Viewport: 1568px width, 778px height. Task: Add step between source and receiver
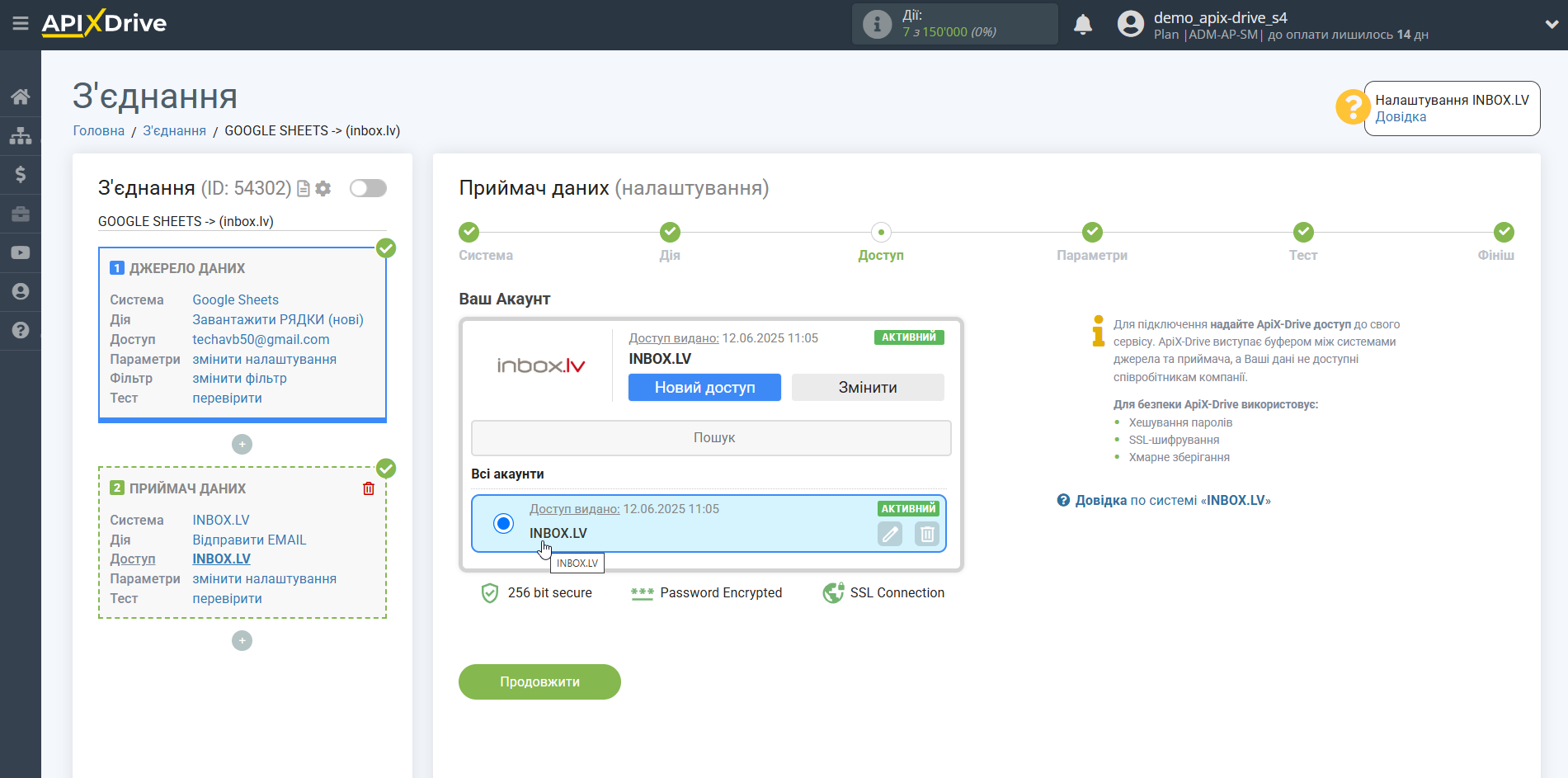[x=242, y=445]
